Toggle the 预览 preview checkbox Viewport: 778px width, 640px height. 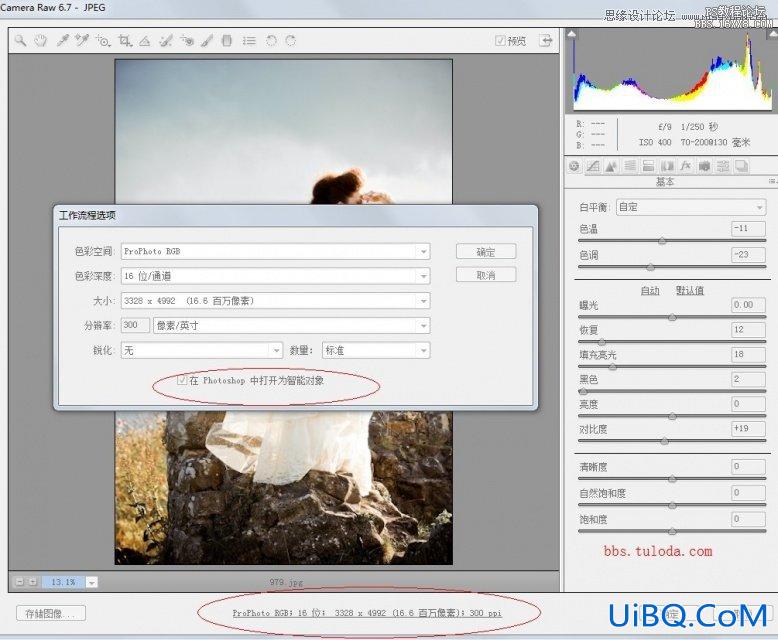(500, 41)
